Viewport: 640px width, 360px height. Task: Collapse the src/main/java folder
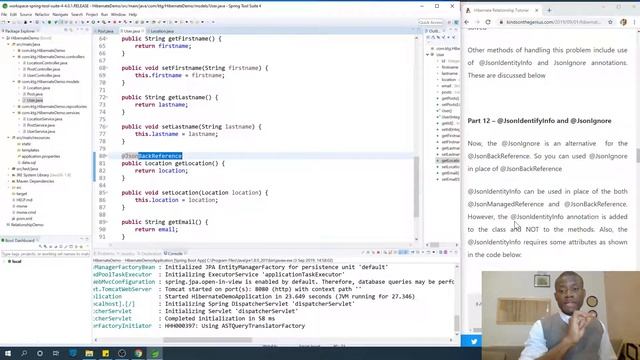coord(9,44)
